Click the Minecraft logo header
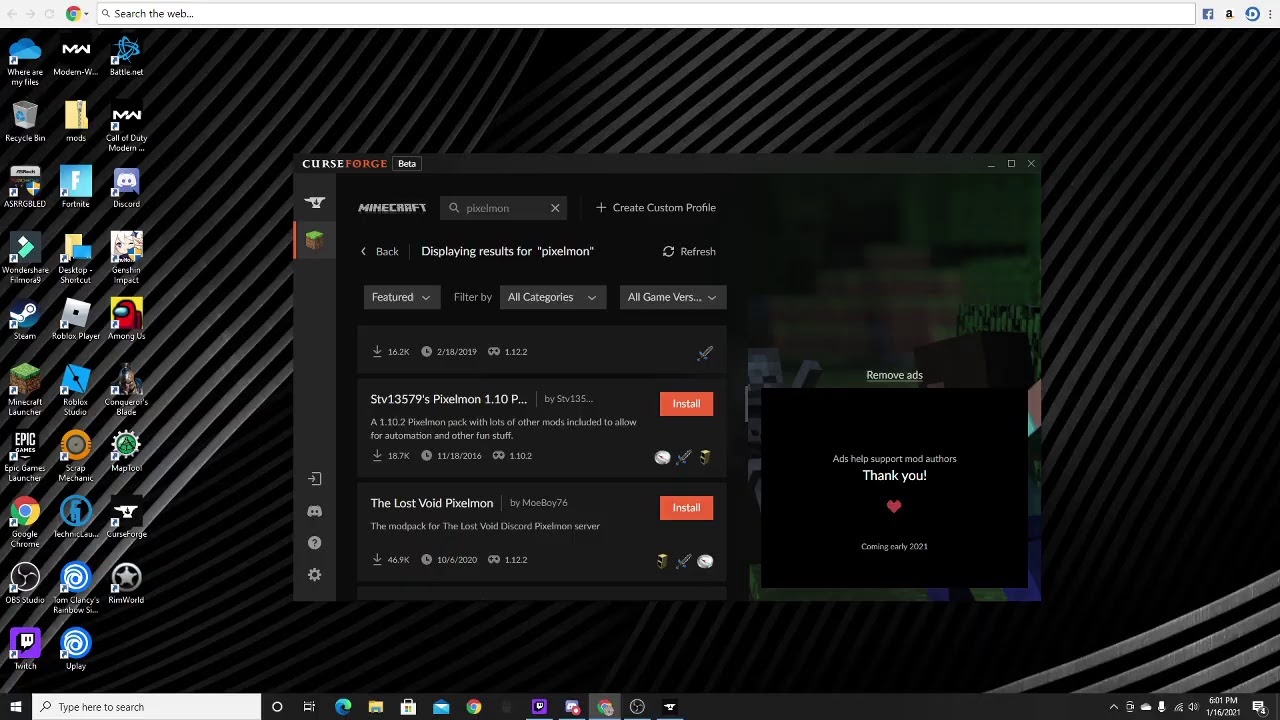This screenshot has width=1280, height=720. pyautogui.click(x=392, y=208)
